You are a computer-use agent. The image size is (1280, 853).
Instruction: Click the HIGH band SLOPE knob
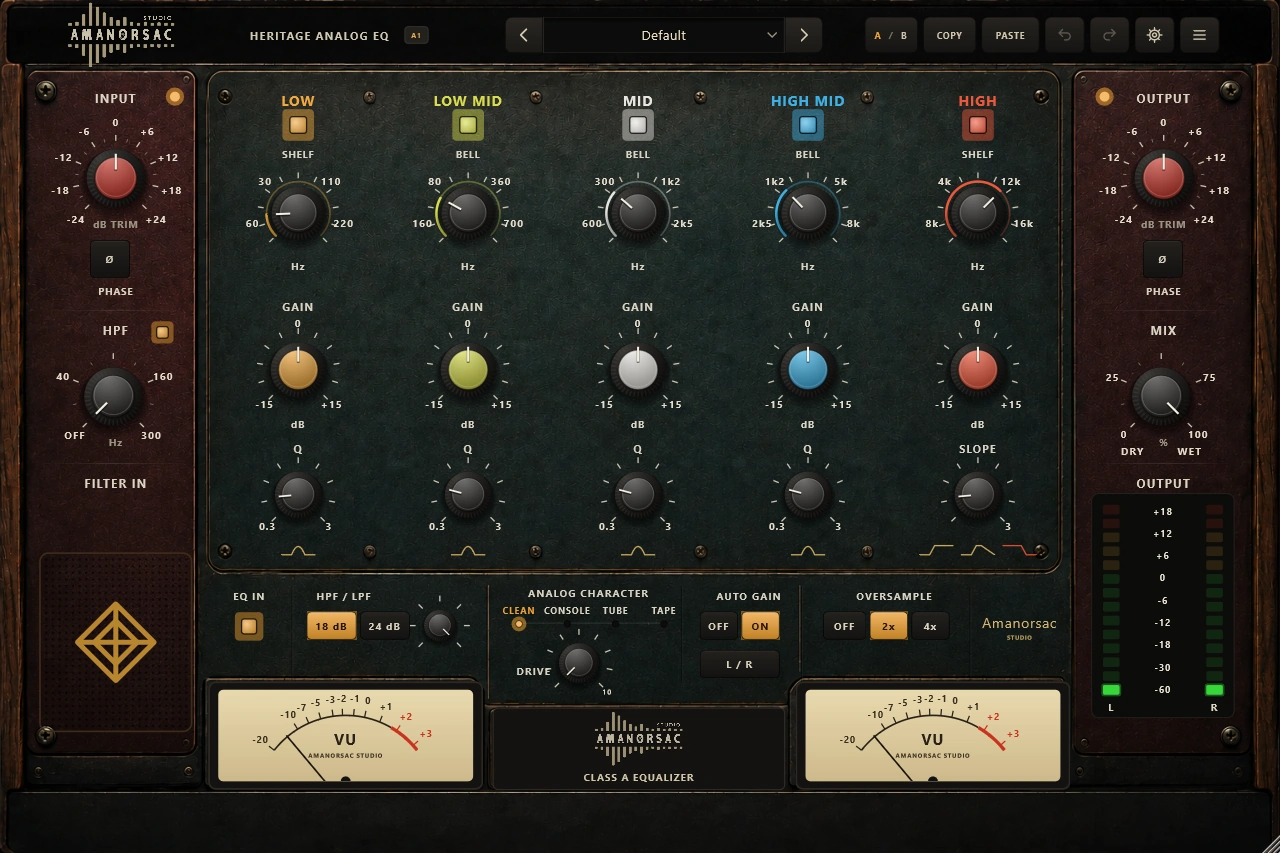pos(978,493)
